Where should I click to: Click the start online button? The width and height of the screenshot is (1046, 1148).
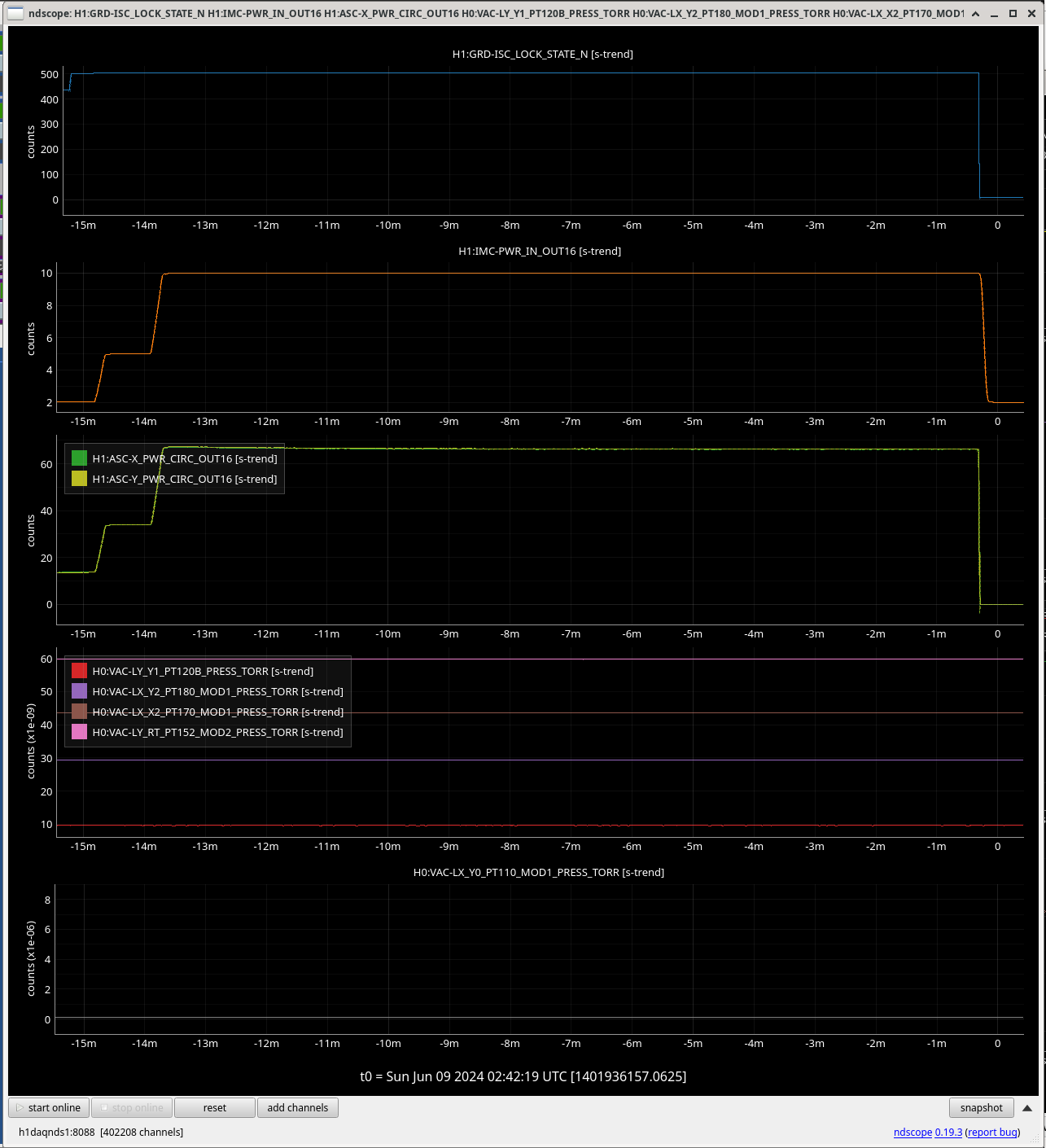point(49,1107)
